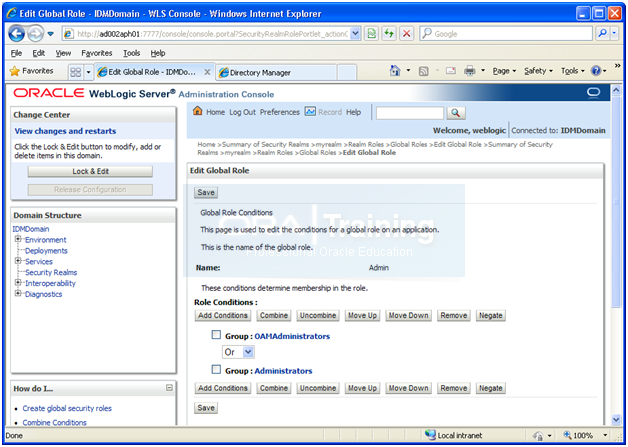Expand the Interoperability tree node
Image resolution: width=628 pixels, height=447 pixels.
point(18,282)
